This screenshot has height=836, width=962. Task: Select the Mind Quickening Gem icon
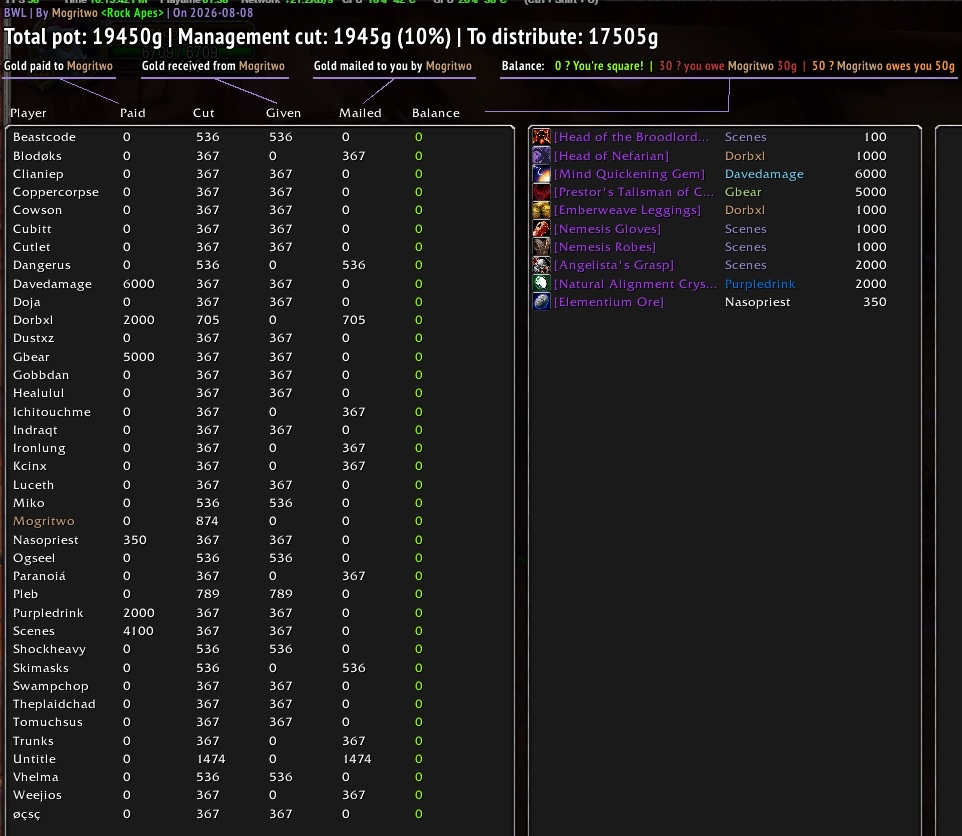pyautogui.click(x=541, y=174)
